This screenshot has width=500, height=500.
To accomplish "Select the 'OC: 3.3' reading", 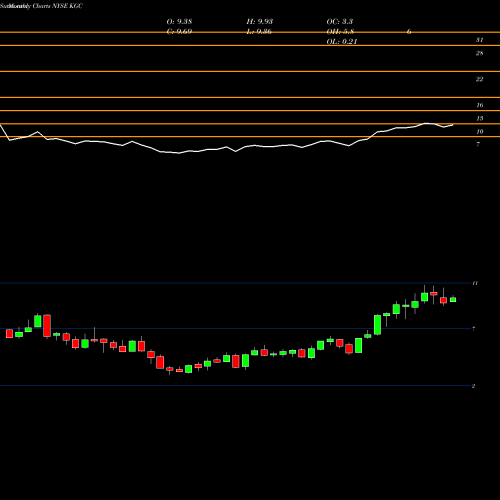I will (340, 21).
